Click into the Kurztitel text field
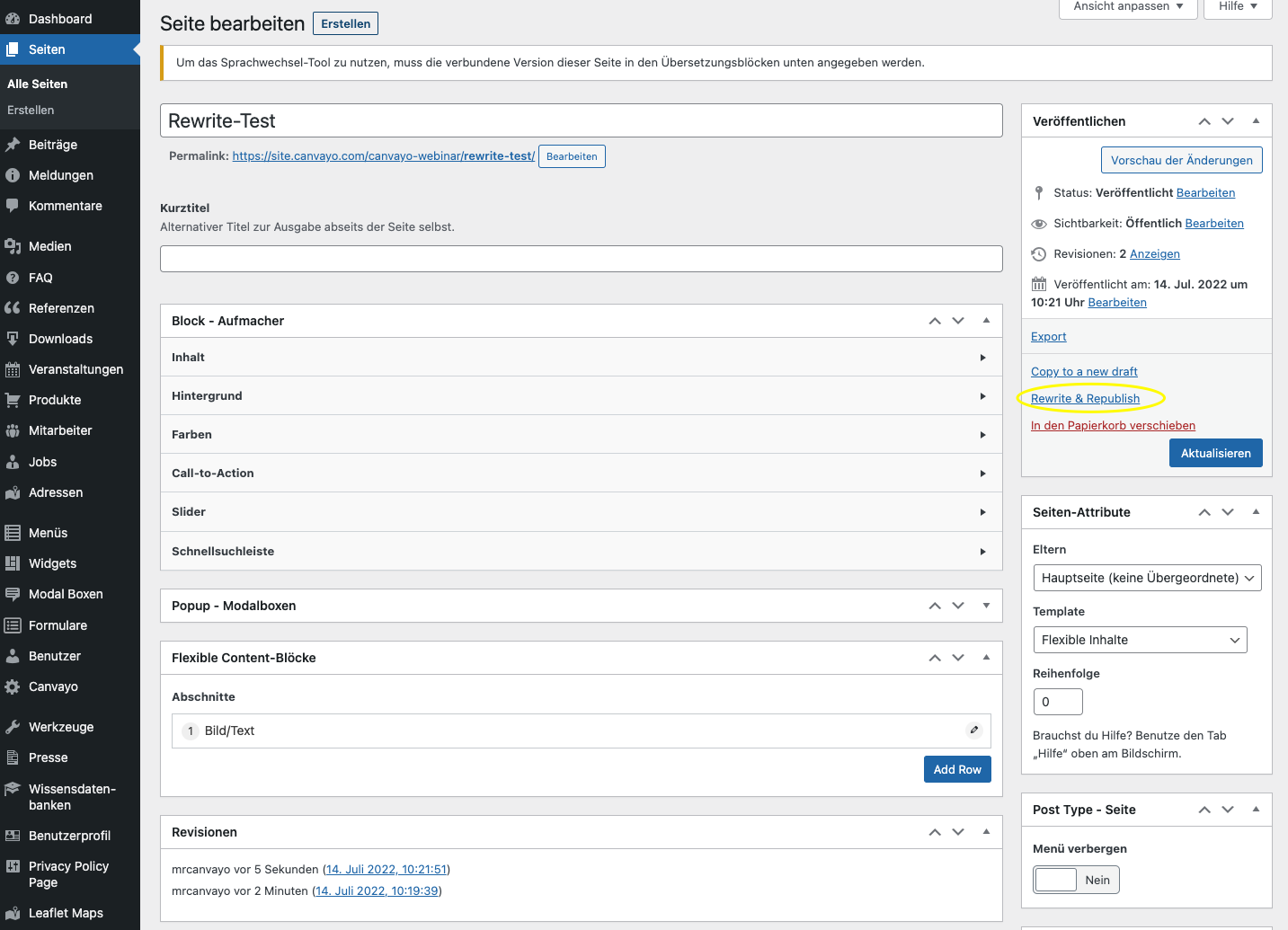The width and height of the screenshot is (1288, 930). (x=581, y=259)
